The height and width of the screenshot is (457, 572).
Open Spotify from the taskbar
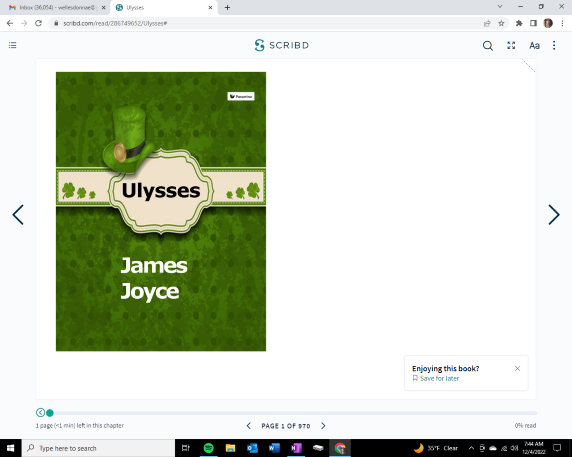(x=208, y=448)
